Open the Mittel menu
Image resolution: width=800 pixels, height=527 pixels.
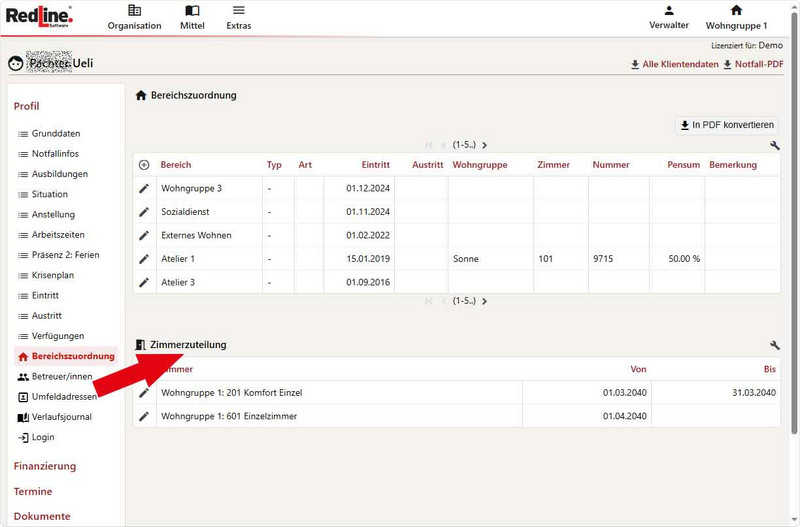192,17
